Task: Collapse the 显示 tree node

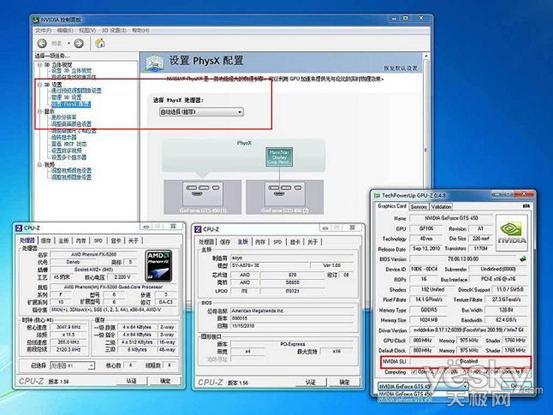Action: tap(40, 111)
